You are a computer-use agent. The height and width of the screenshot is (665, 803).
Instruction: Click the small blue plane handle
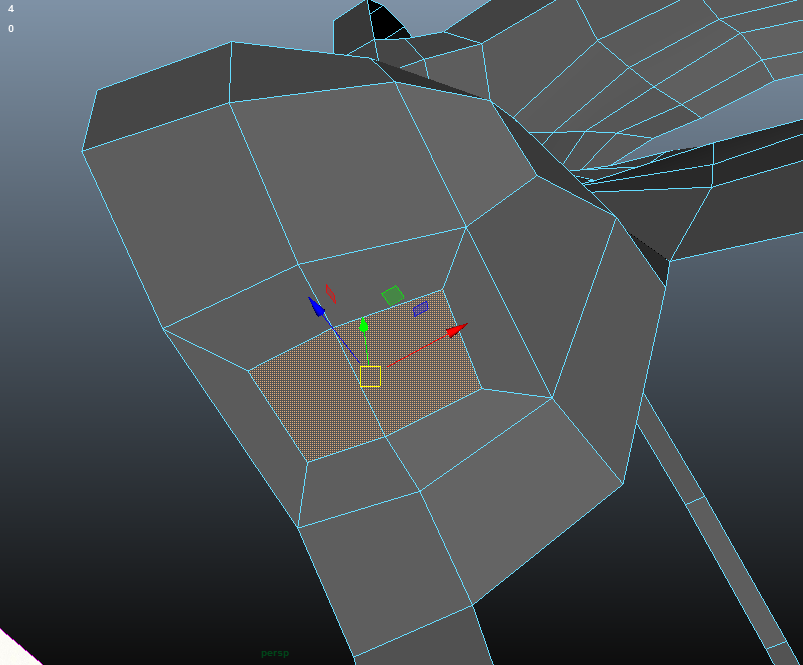tap(421, 309)
